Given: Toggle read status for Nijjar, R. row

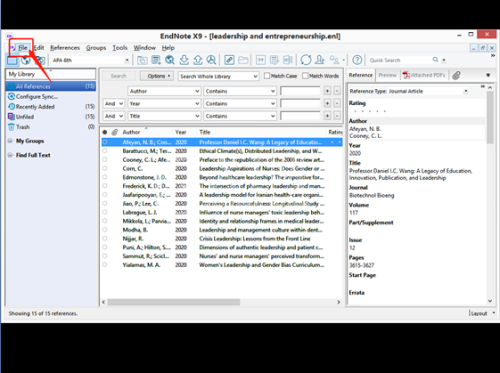Looking at the screenshot, I should point(105,238).
